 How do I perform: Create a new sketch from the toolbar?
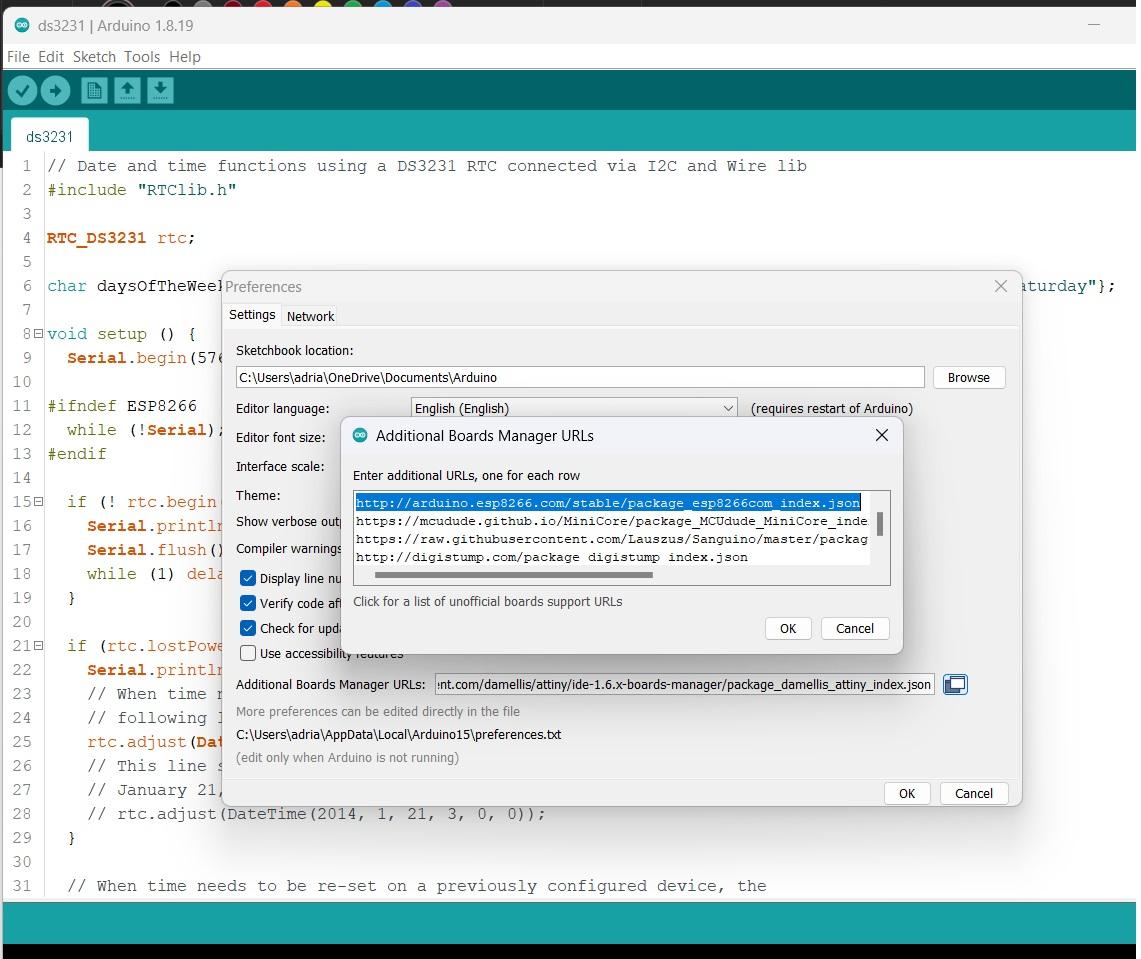pyautogui.click(x=94, y=90)
